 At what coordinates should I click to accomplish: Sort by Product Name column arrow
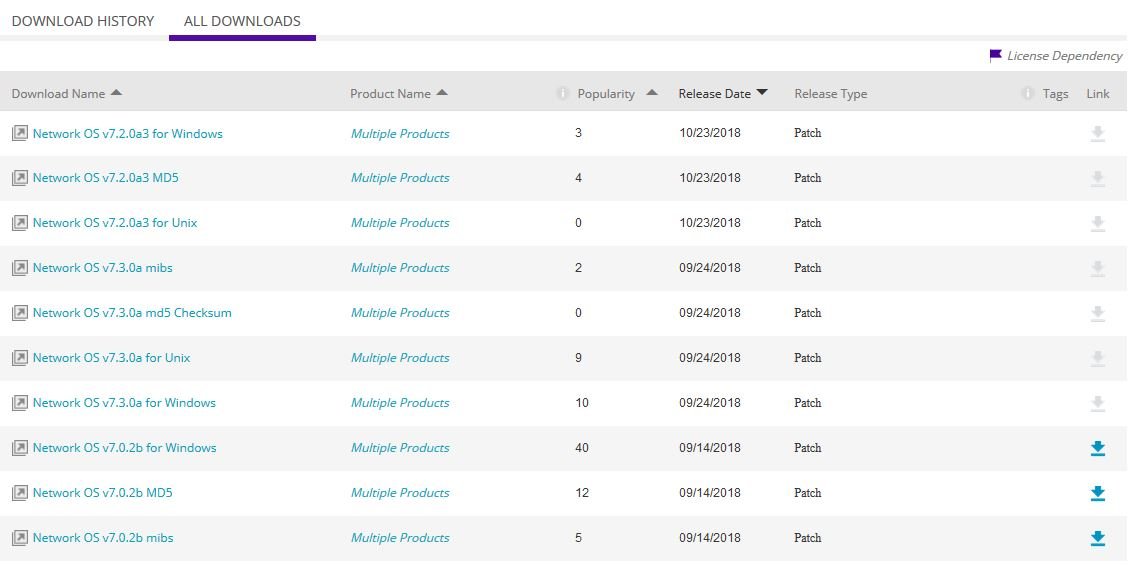click(442, 93)
